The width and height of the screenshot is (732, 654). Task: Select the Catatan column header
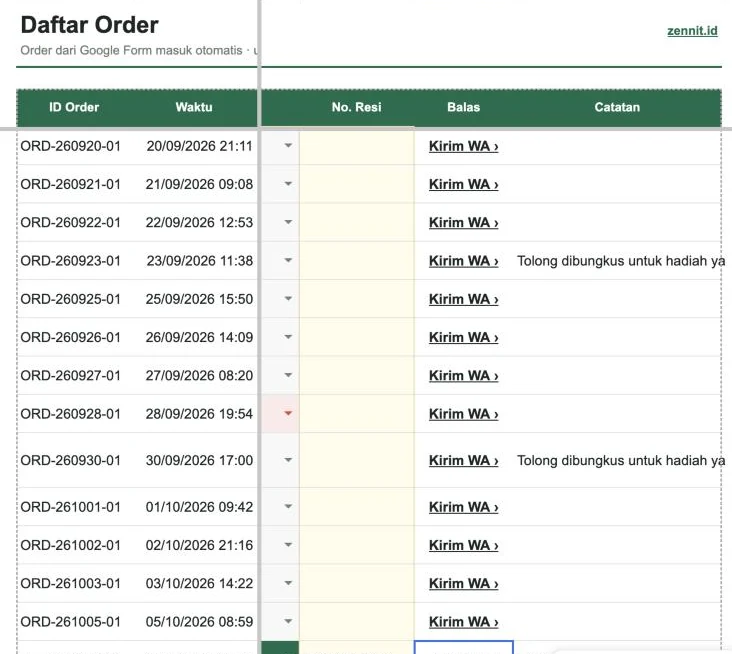coord(617,107)
